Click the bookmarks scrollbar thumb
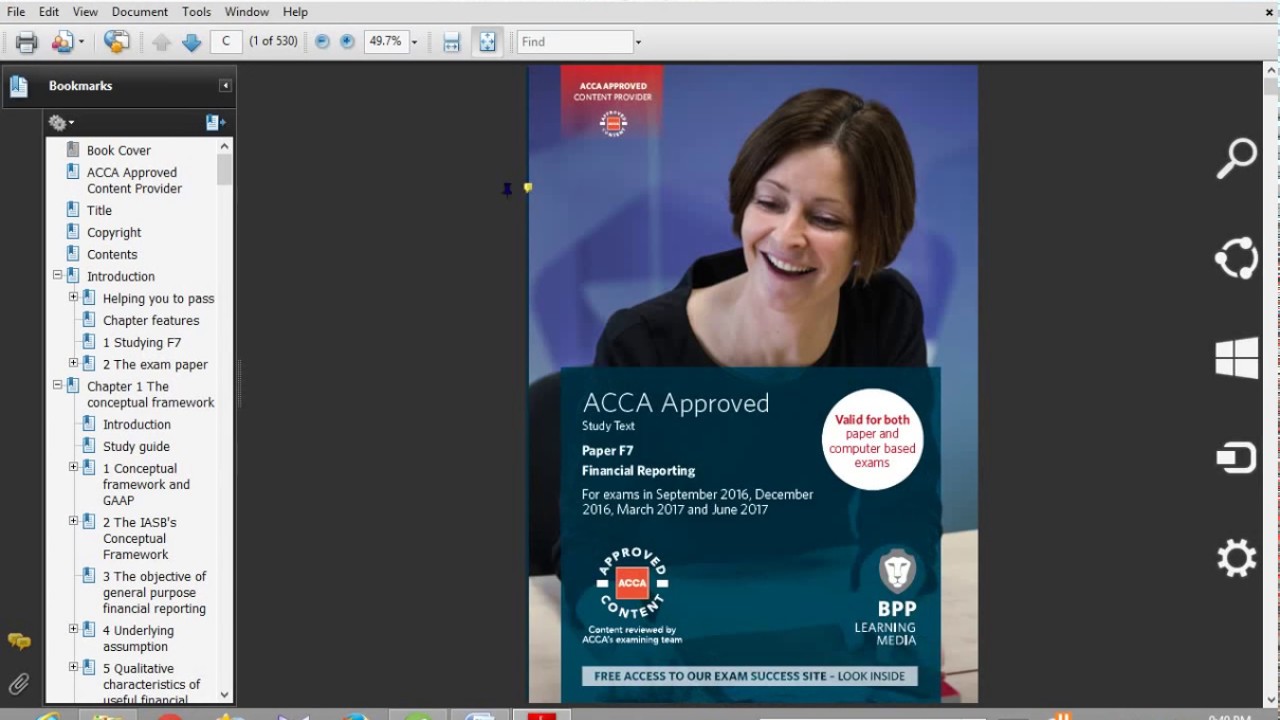 point(224,170)
